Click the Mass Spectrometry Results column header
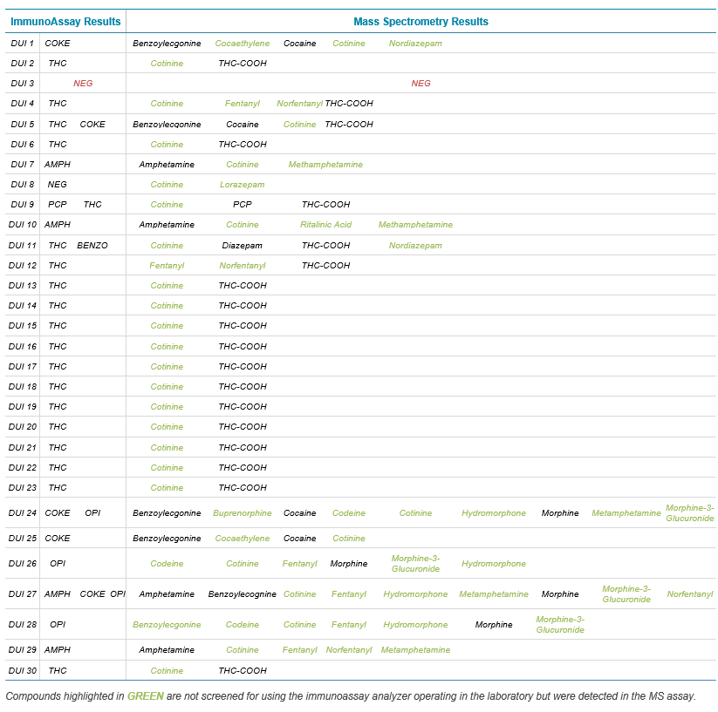This screenshot has width=718, height=712. tap(421, 21)
